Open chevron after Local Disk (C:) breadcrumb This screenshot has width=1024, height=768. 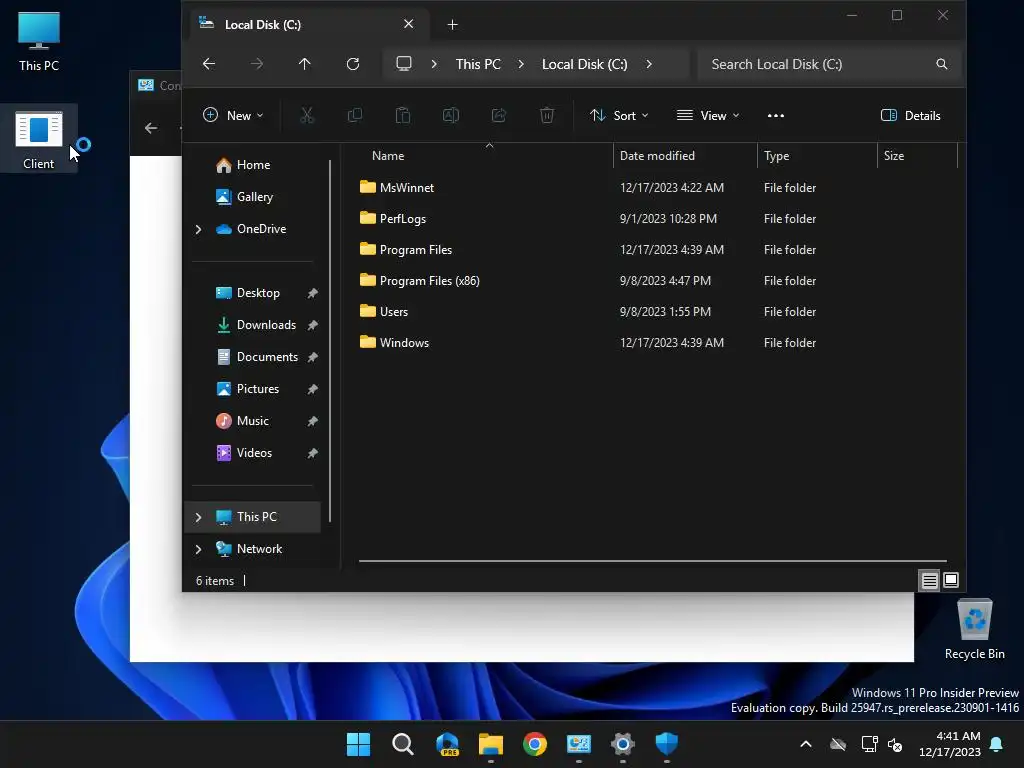pos(648,64)
